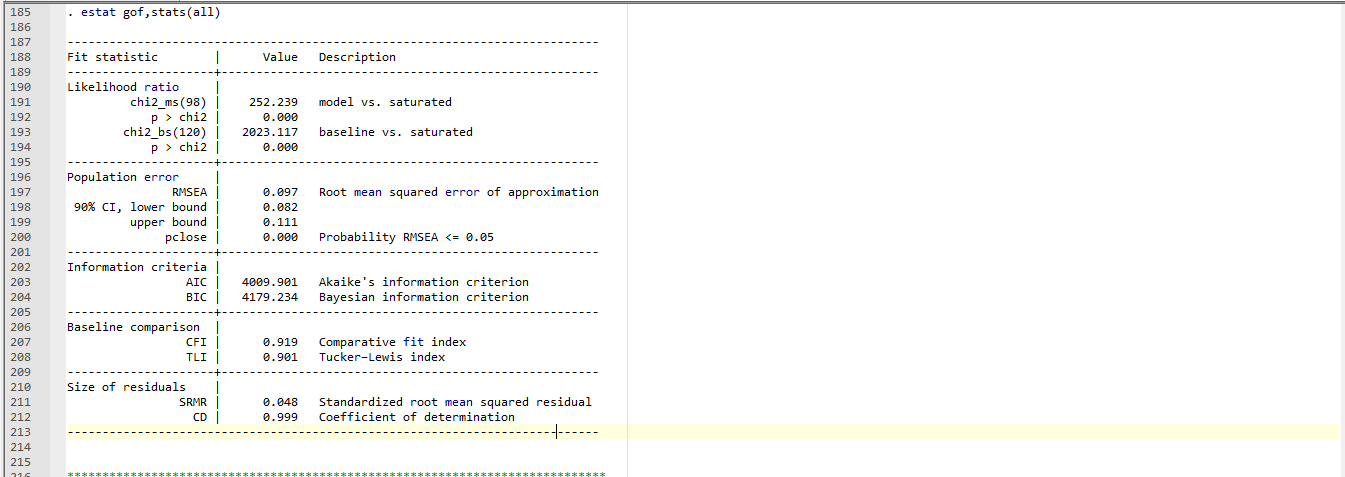Click the 'Root mean squared error of approximation' text
The image size is (1345, 477).
pos(458,192)
